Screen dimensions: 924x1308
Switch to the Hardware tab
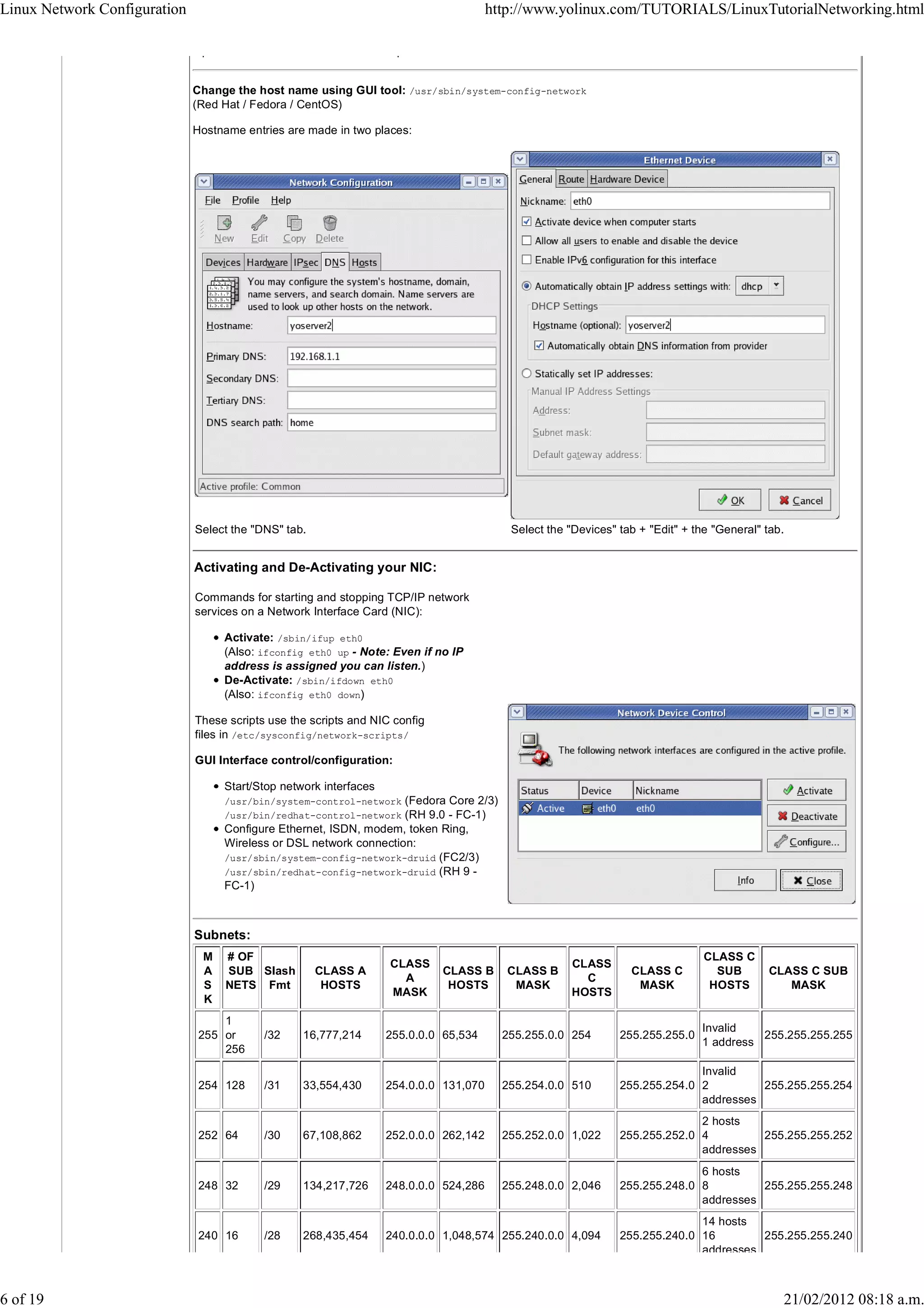[x=267, y=263]
